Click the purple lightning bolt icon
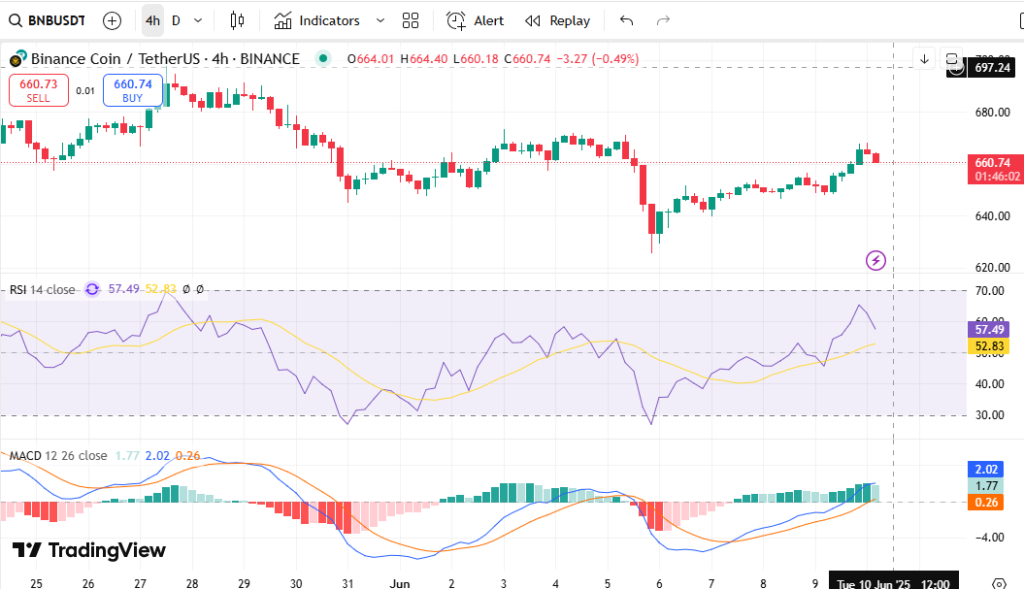 (x=876, y=261)
